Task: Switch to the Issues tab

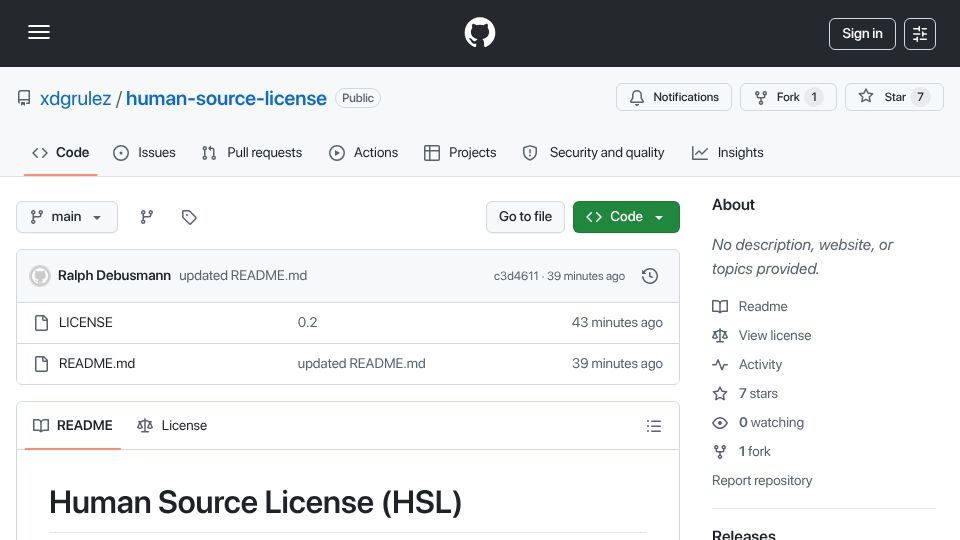Action: click(x=144, y=152)
